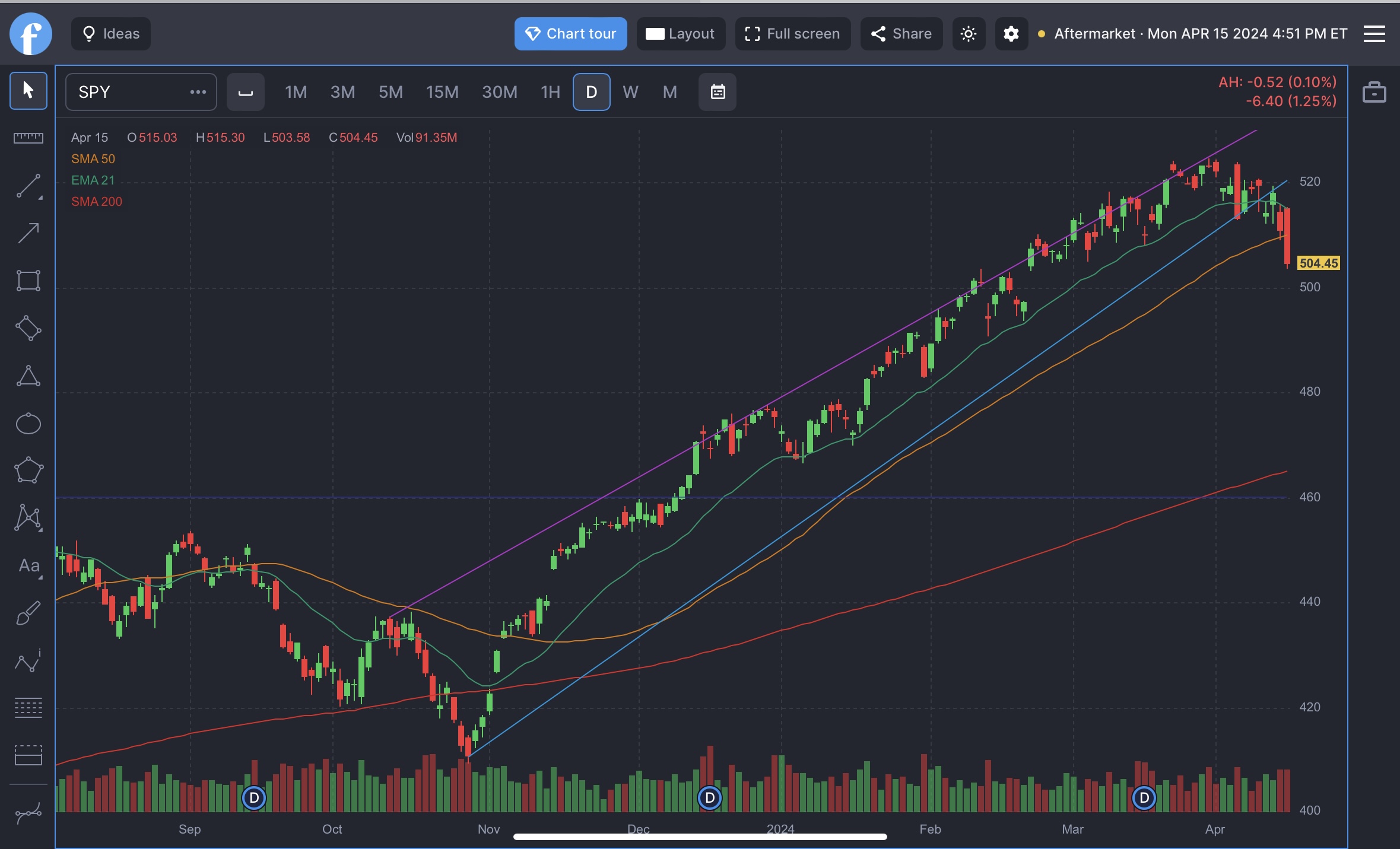Click the blue lower channel trendline
Viewport: 1400px width, 849px height.
point(878,468)
